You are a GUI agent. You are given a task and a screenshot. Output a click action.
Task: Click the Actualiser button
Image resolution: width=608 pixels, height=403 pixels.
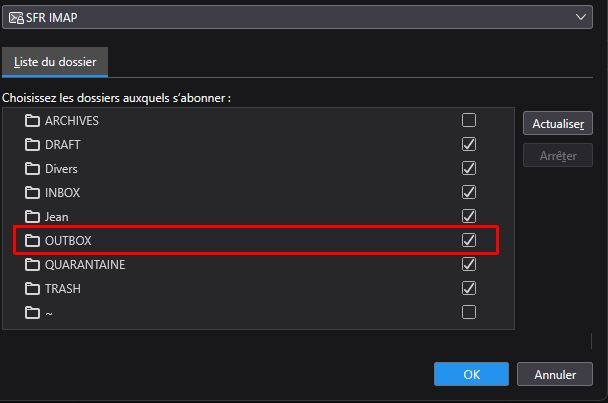pos(557,124)
